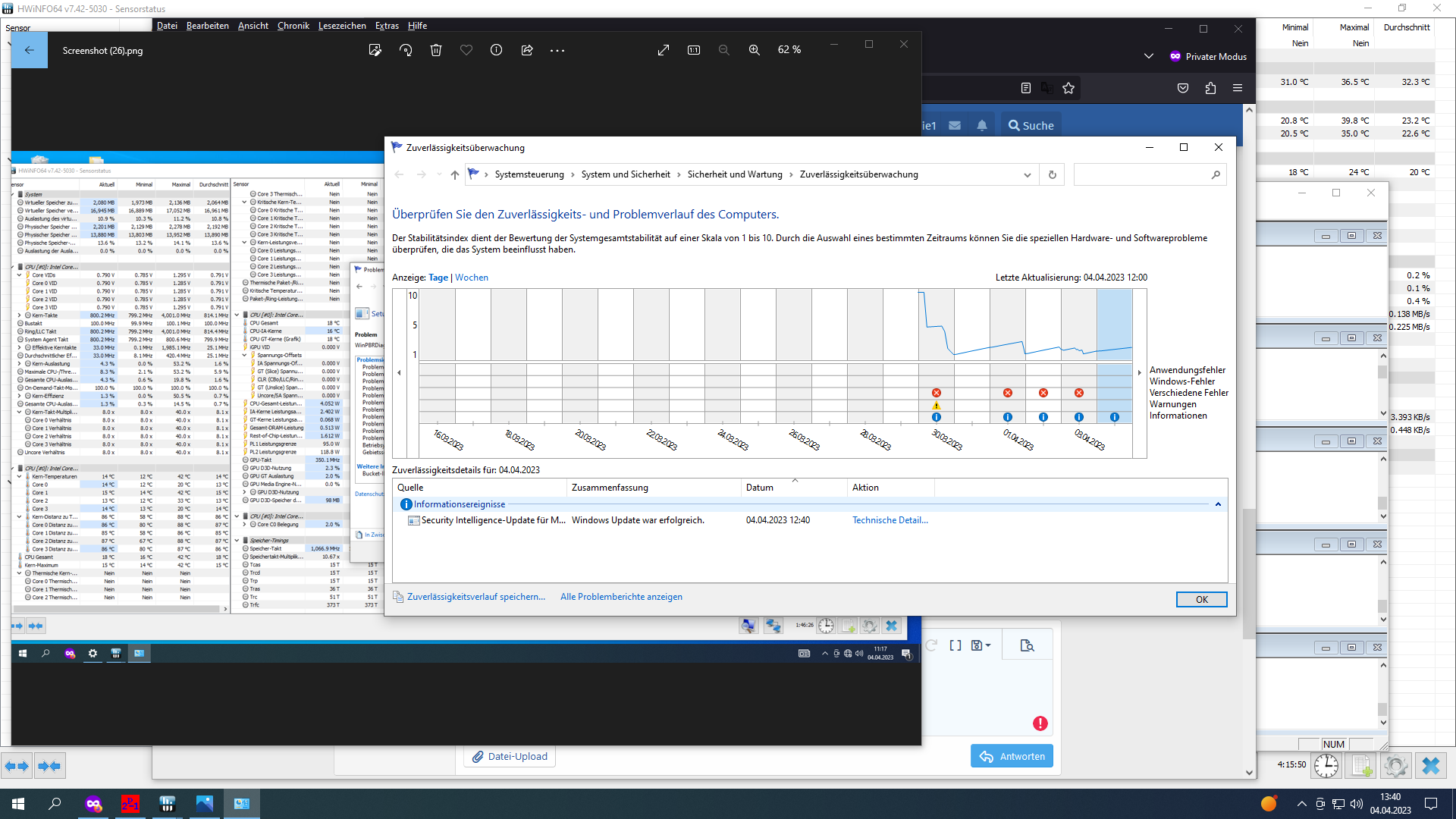Click the Quelle column header
This screenshot has height=819, width=1456.
pos(479,488)
